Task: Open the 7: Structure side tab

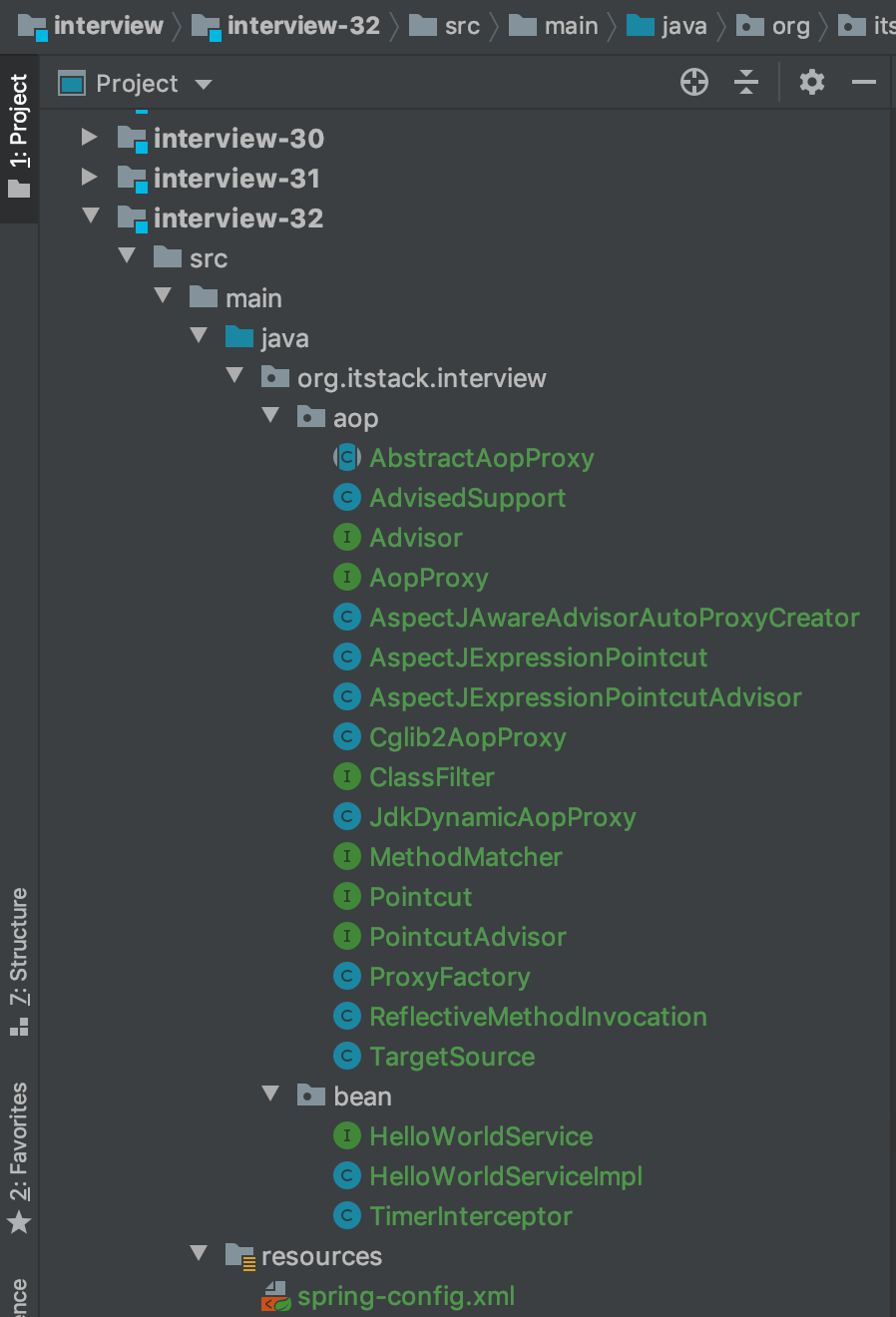Action: 19,962
